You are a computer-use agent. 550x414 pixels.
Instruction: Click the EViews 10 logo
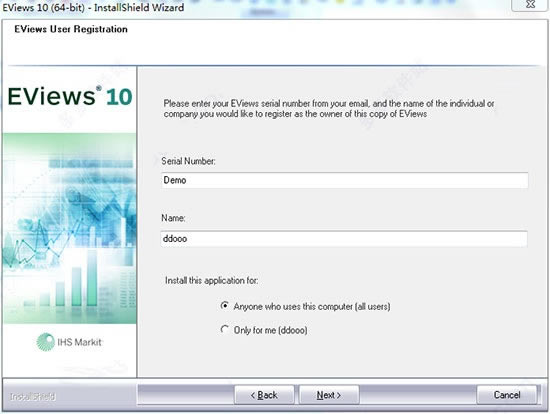coord(70,96)
